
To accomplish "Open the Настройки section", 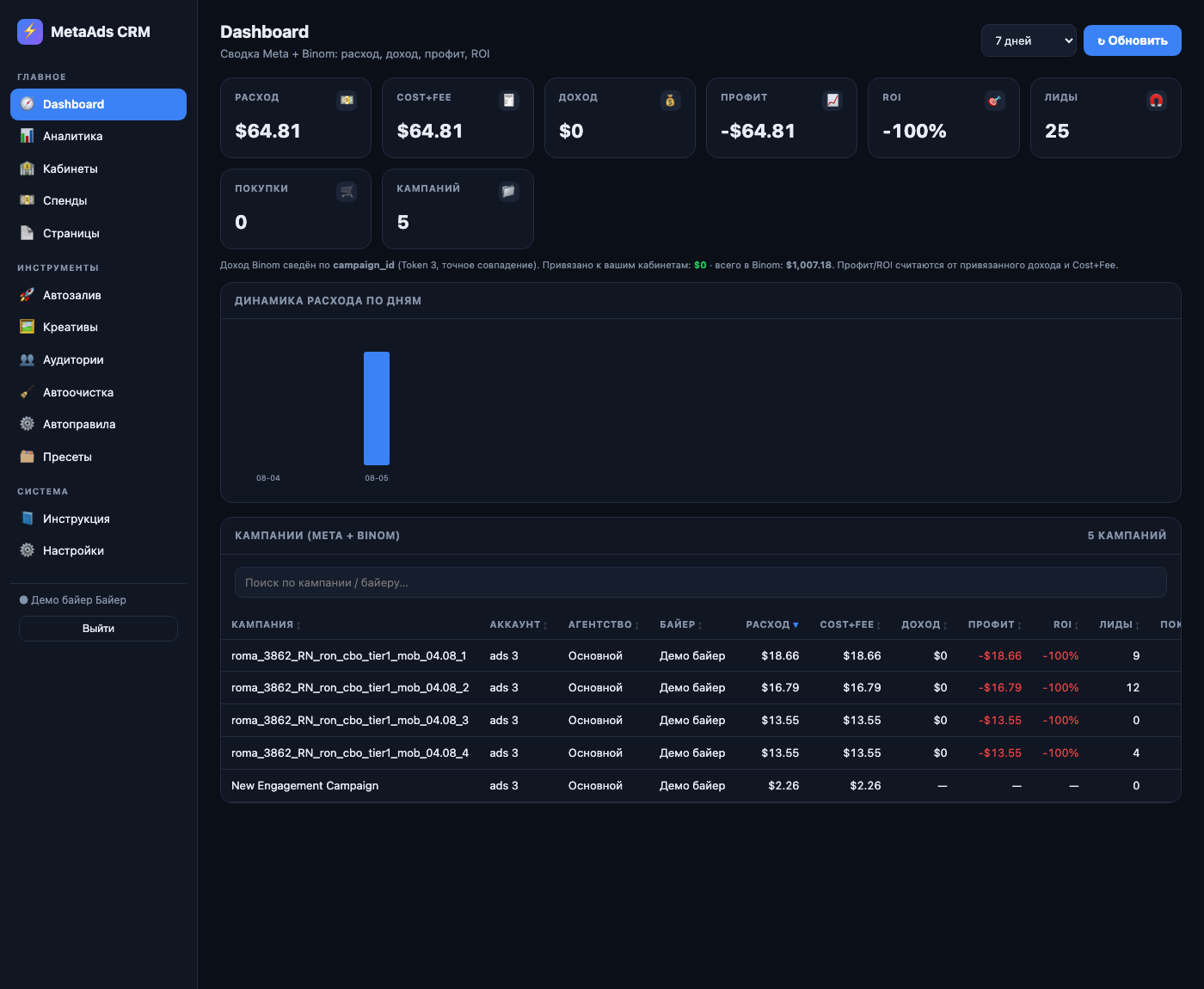I will coord(98,550).
